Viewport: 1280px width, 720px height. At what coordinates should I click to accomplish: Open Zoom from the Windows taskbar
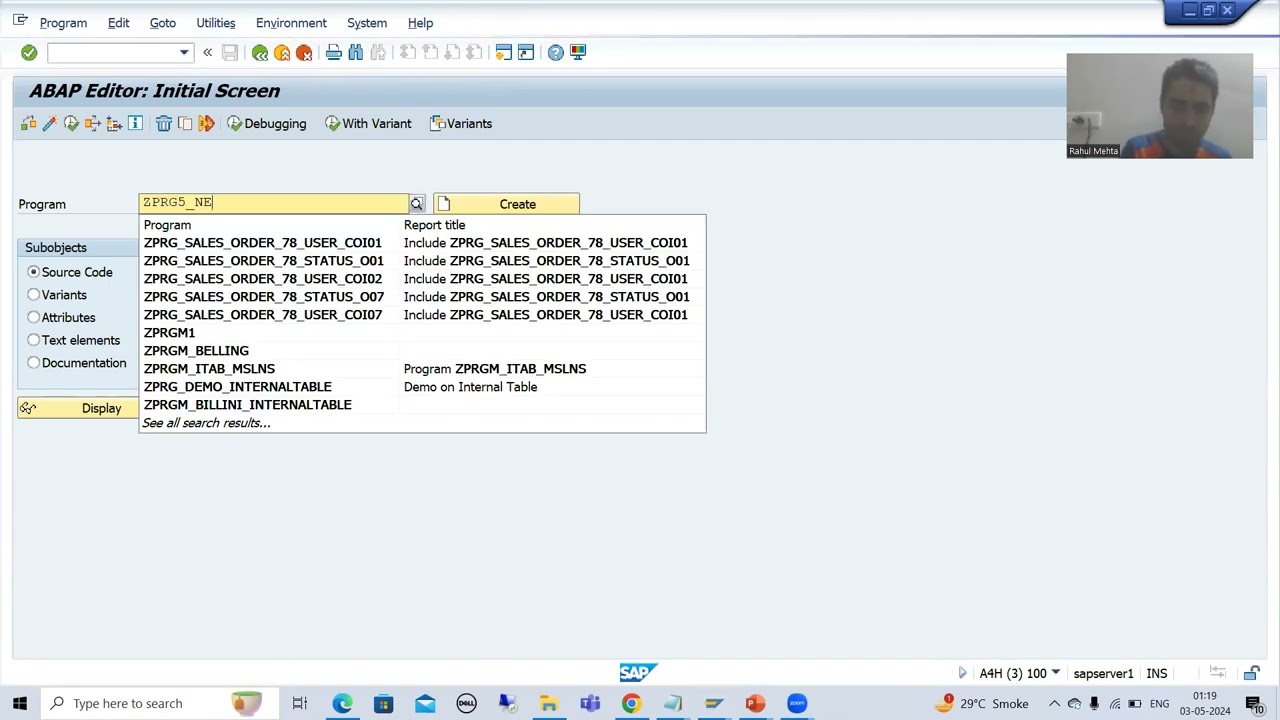(x=797, y=703)
